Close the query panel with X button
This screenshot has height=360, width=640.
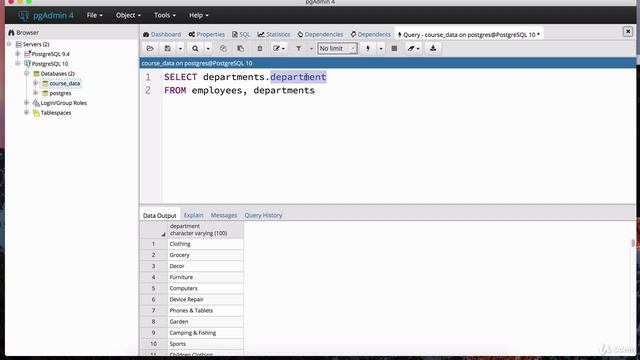pyautogui.click(x=628, y=31)
